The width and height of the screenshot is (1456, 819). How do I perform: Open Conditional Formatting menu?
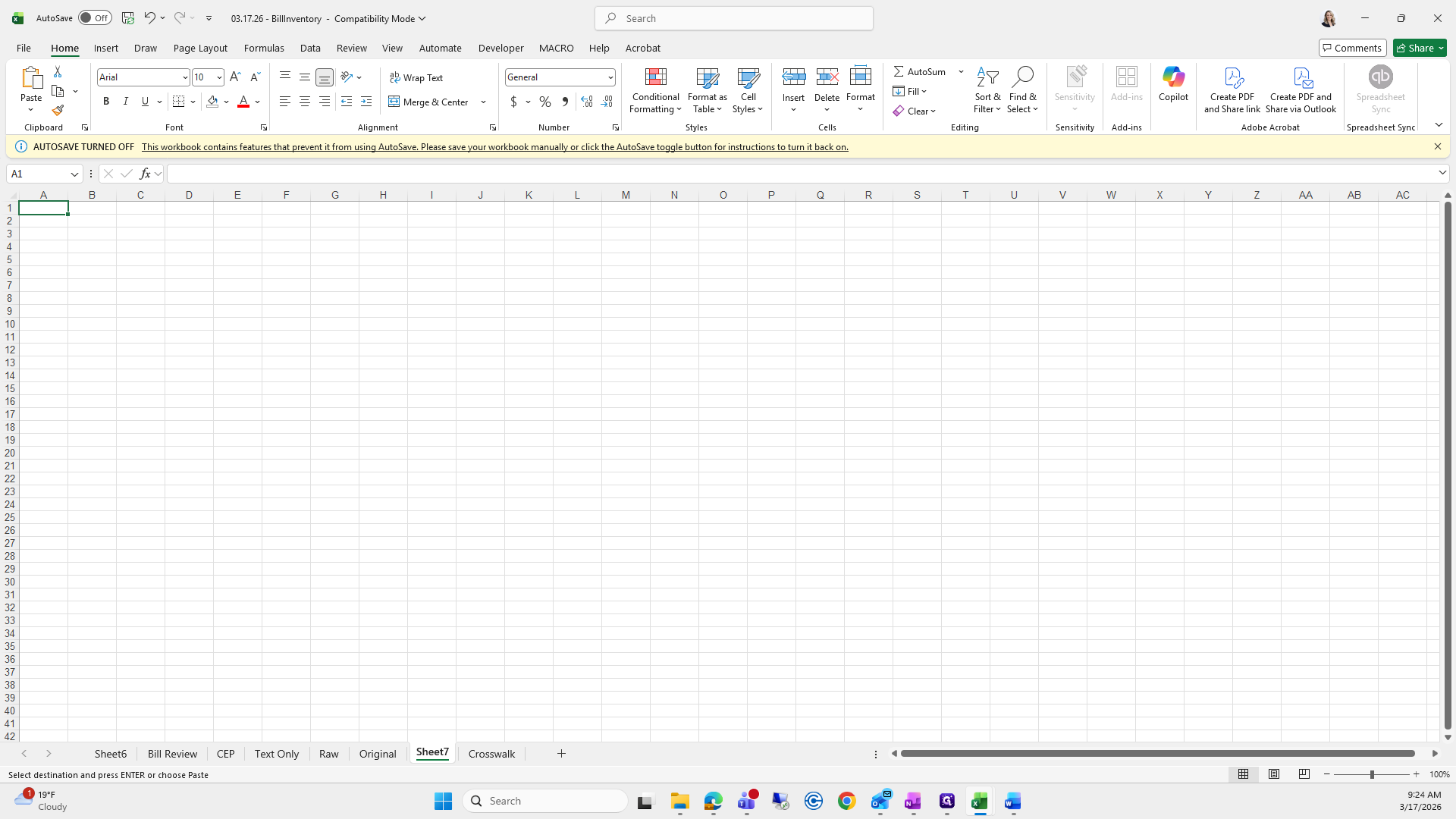click(x=655, y=91)
